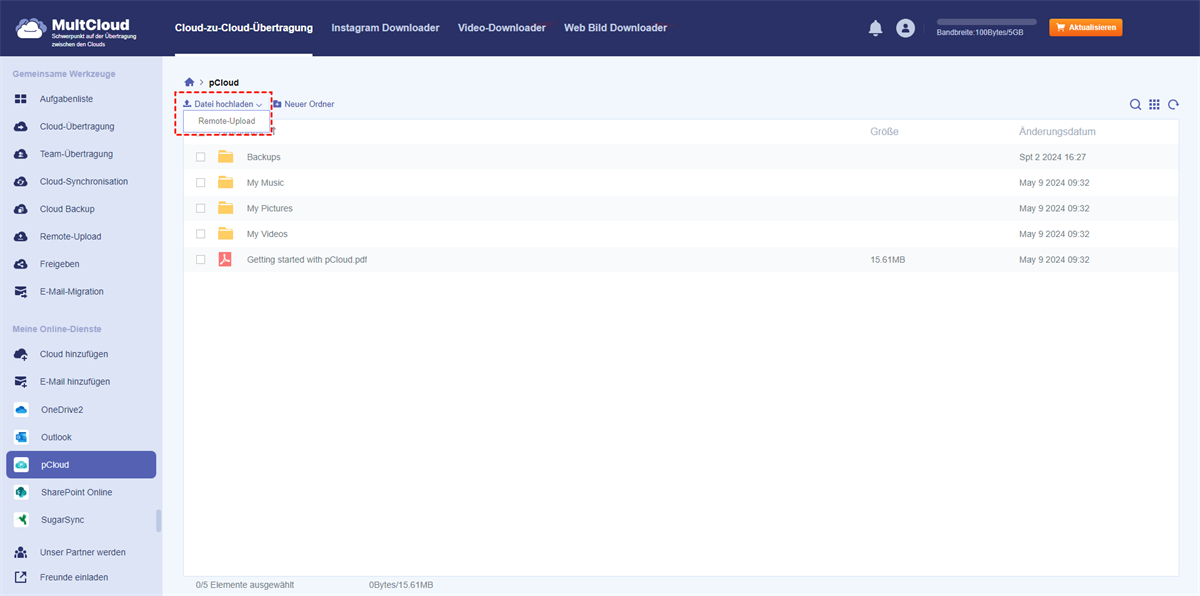Choose Remote-Upload from the dropdown menu
The image size is (1200, 596).
(227, 121)
